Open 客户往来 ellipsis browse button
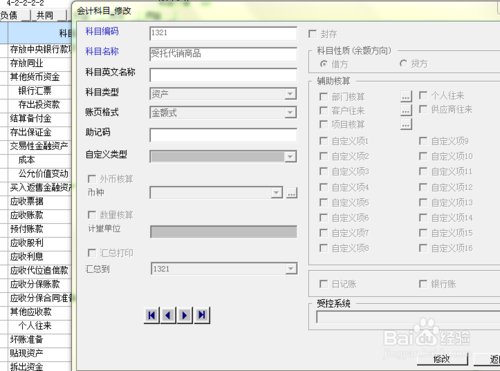Image resolution: width=500 pixels, height=371 pixels. (x=406, y=110)
